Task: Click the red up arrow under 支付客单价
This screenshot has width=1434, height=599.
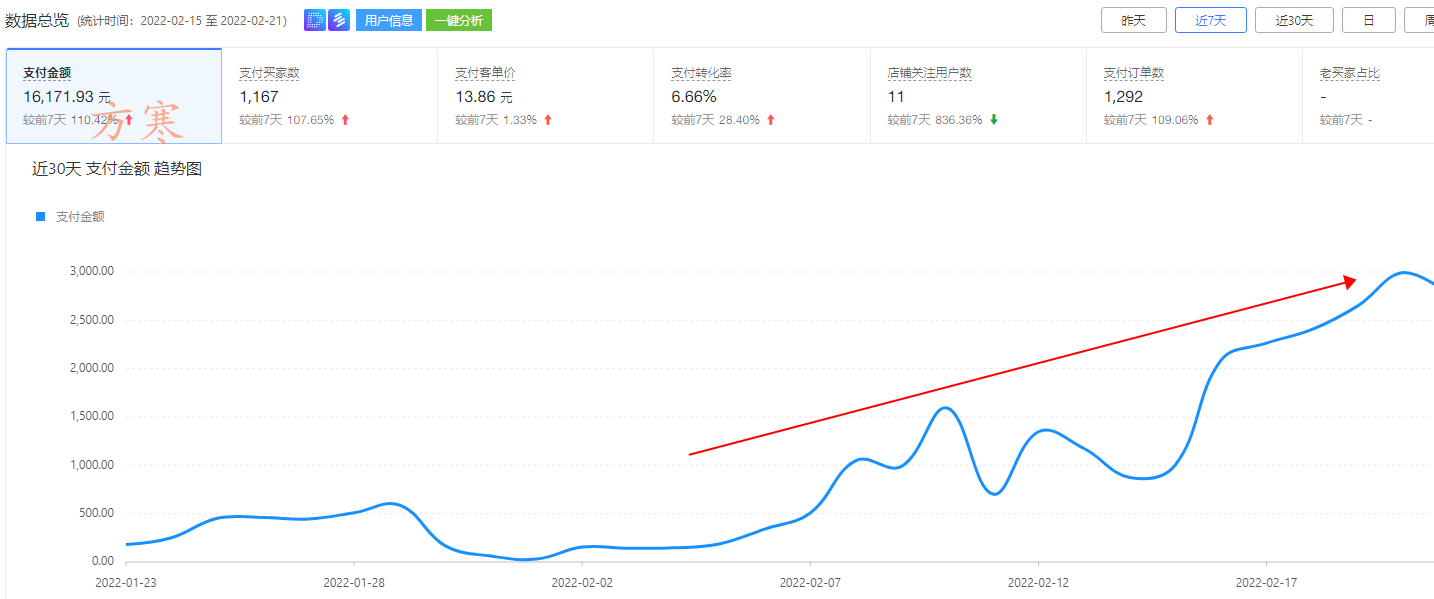Action: 547,120
